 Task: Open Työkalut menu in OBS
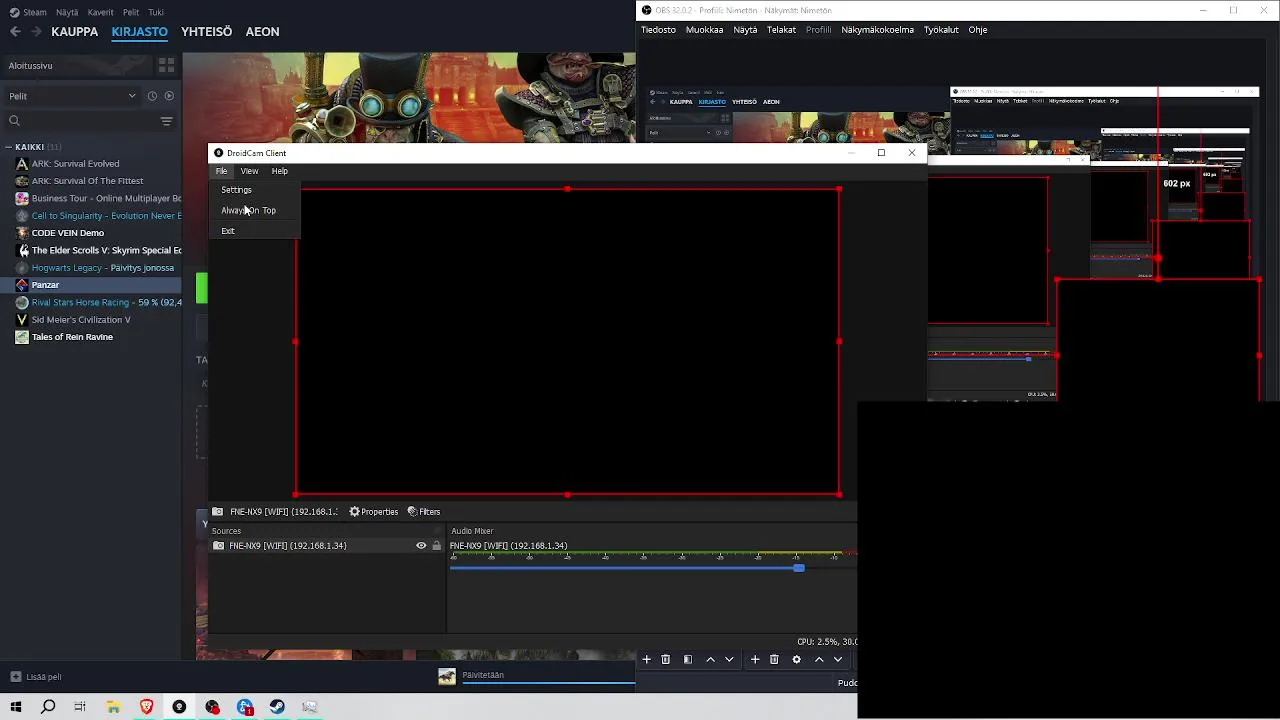pyautogui.click(x=941, y=30)
